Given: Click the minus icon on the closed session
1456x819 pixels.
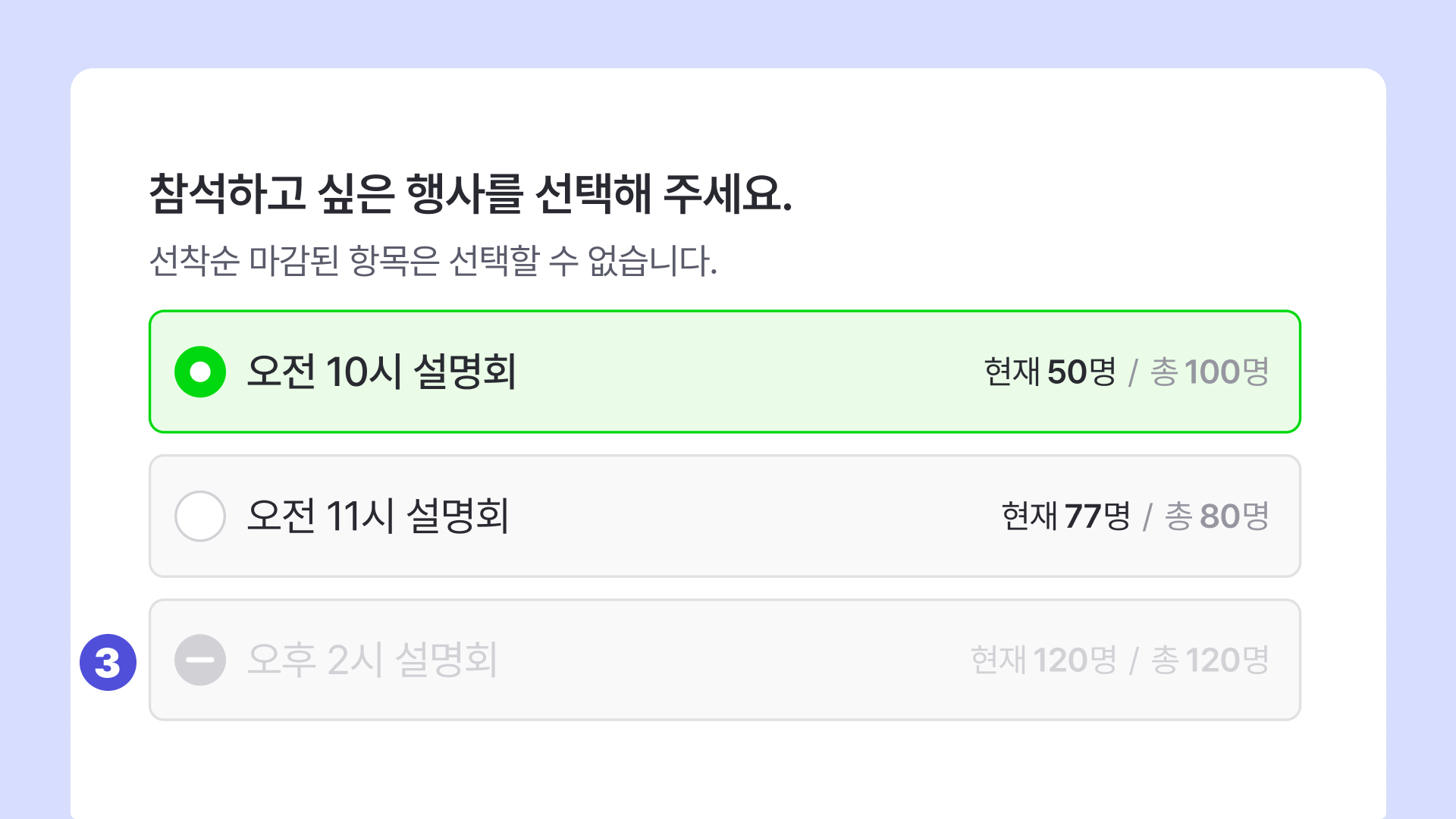Looking at the screenshot, I should click(200, 660).
